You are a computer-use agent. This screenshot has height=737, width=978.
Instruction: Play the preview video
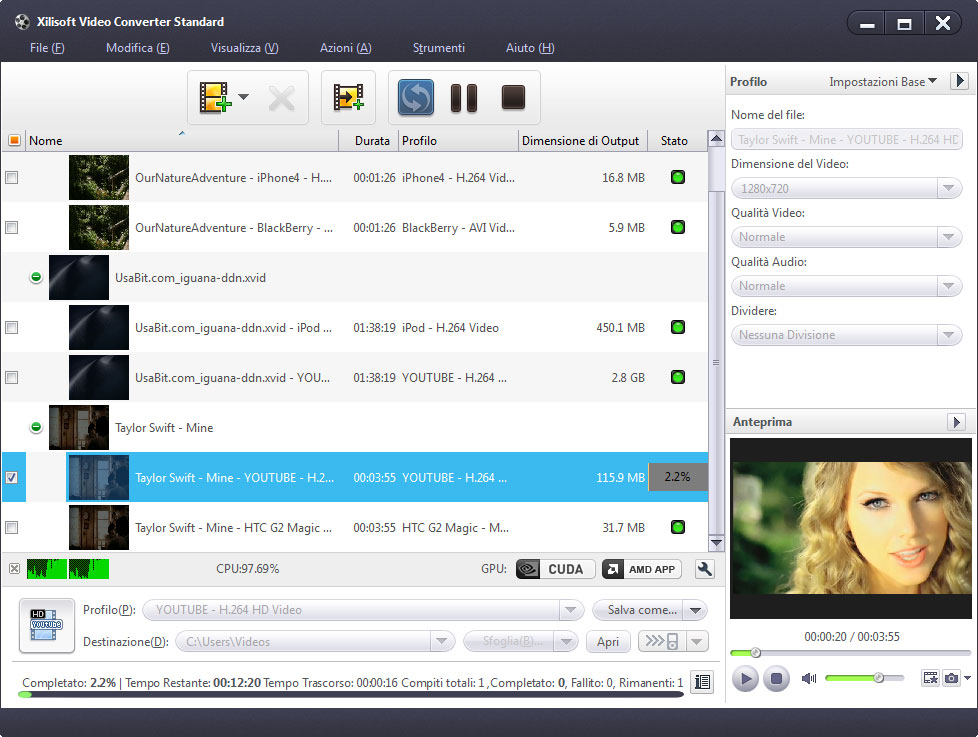pyautogui.click(x=745, y=678)
